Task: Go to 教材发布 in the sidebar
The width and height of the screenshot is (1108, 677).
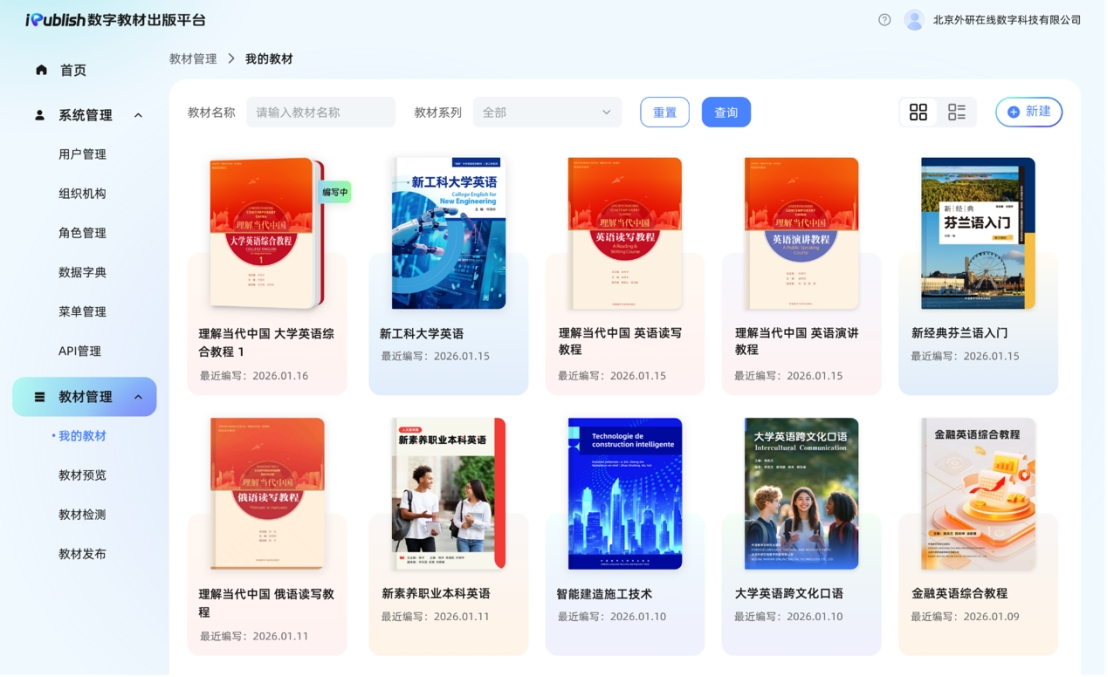Action: (82, 554)
